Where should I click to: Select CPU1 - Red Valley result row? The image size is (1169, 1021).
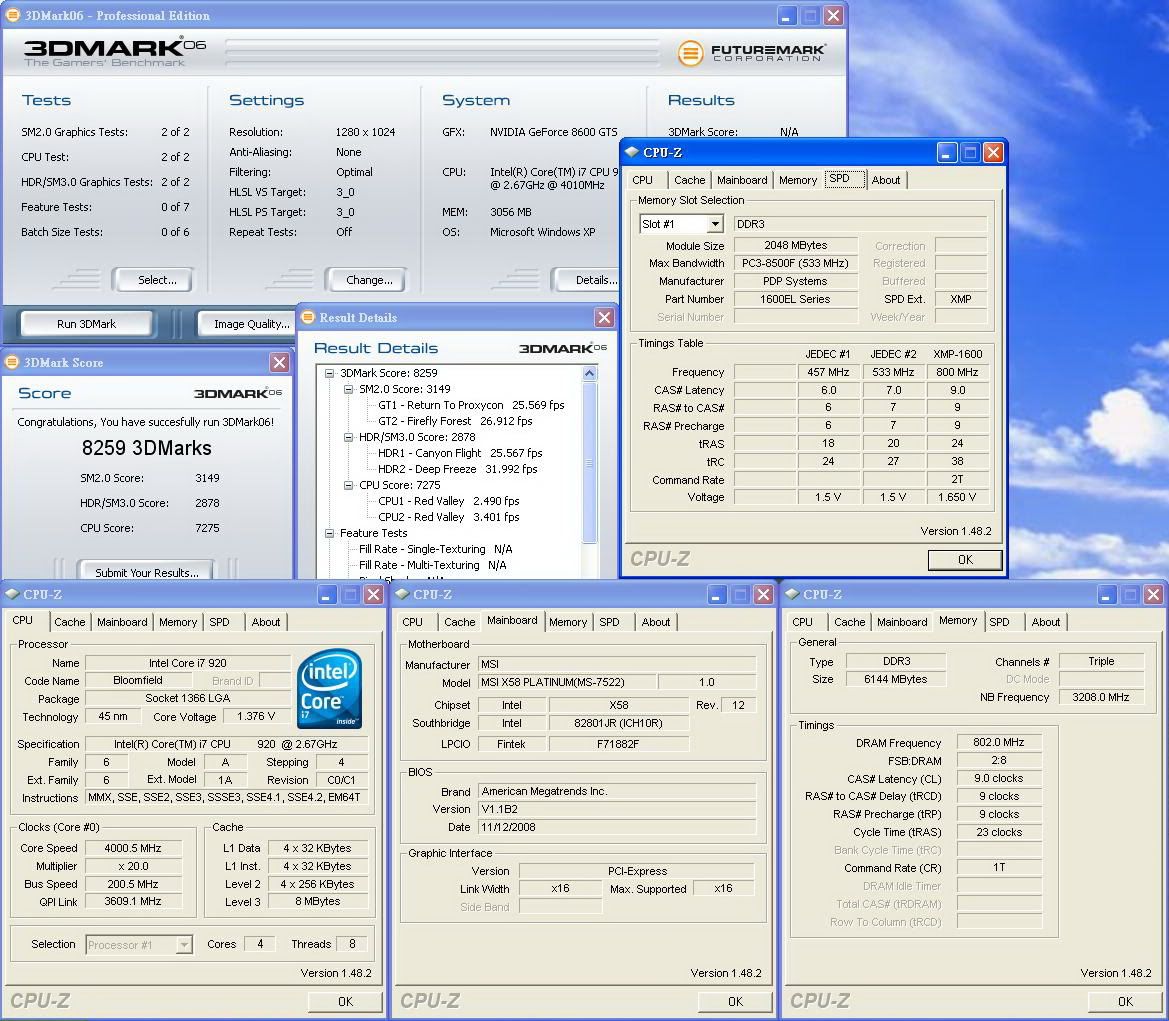(x=449, y=501)
